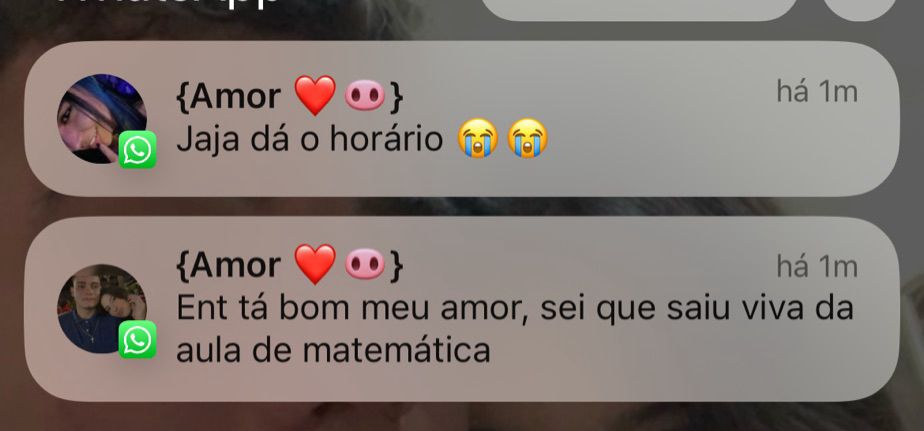Open the 'Ent tá bom meu amor' message

462,309
